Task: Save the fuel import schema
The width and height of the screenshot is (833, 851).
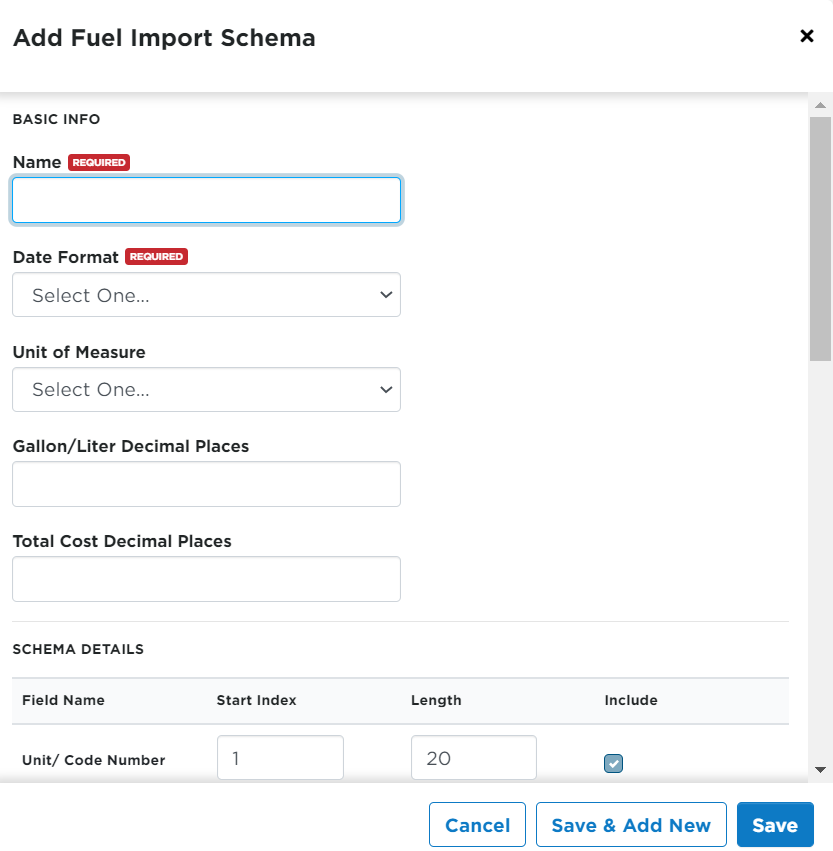Action: 775,825
